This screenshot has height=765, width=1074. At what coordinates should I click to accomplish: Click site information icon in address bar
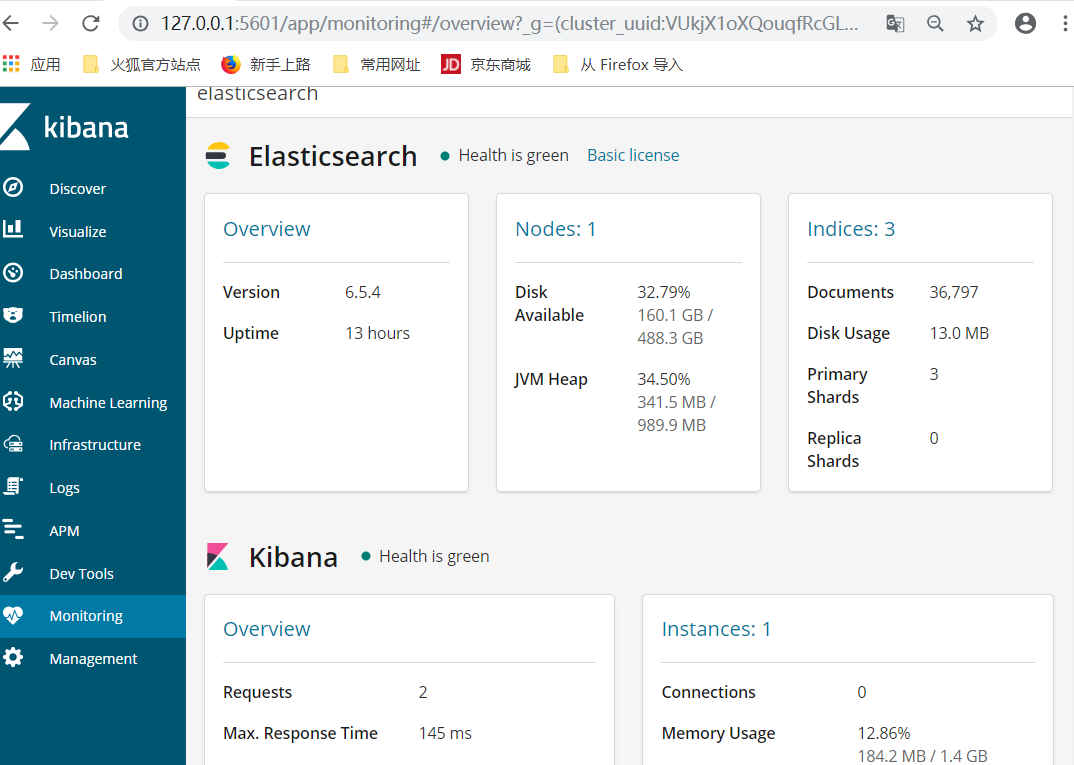[x=140, y=24]
